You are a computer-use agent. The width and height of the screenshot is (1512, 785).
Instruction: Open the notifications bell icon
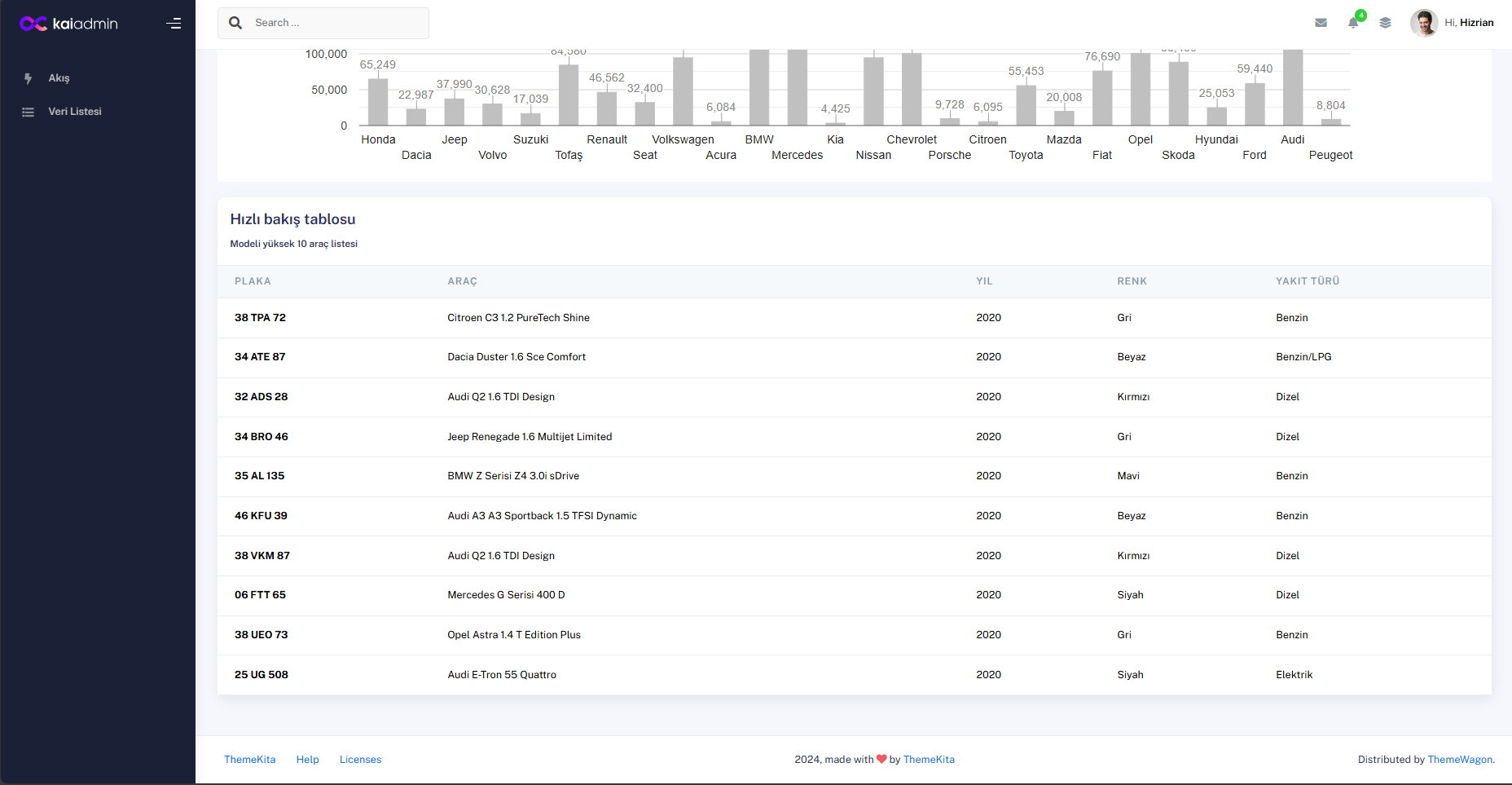coord(1353,23)
